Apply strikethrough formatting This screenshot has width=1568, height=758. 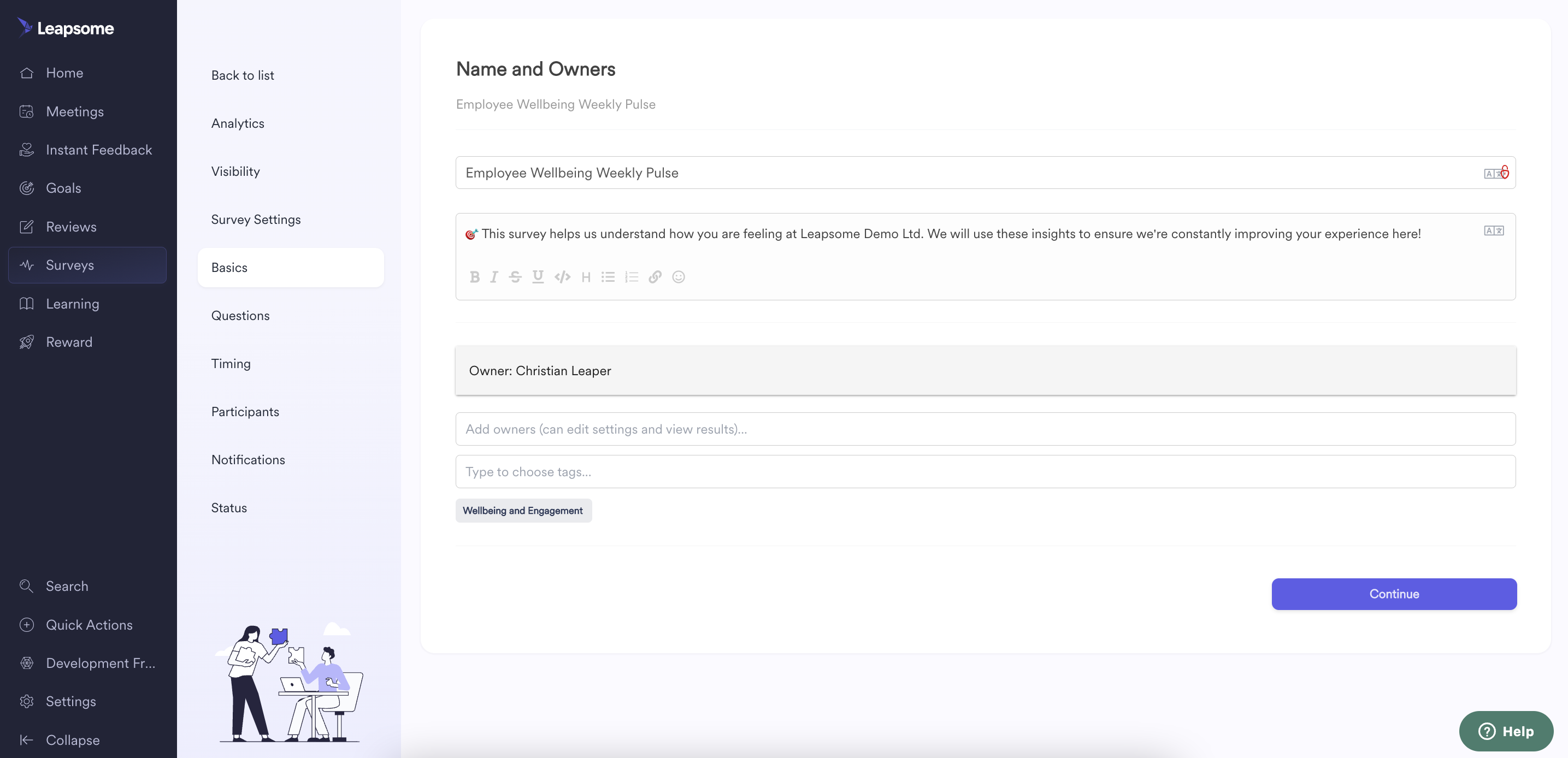516,277
